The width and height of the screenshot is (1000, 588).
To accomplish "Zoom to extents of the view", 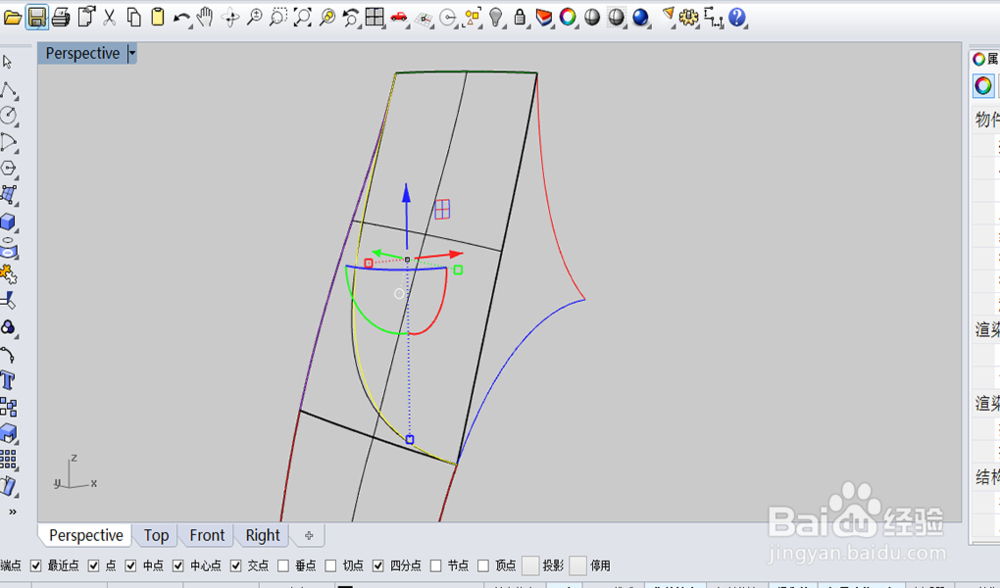I will 302,17.
